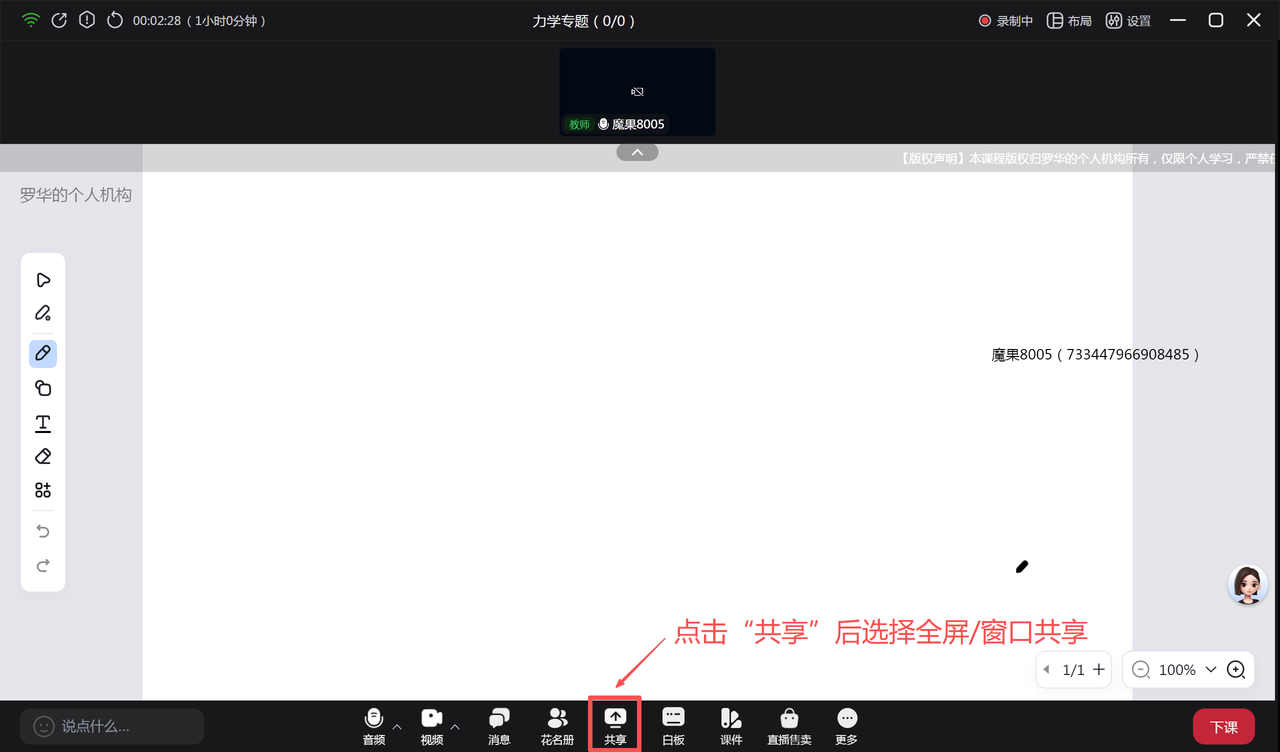The height and width of the screenshot is (752, 1280).
Task: Choose the shapes drawing tool
Action: pos(43,388)
